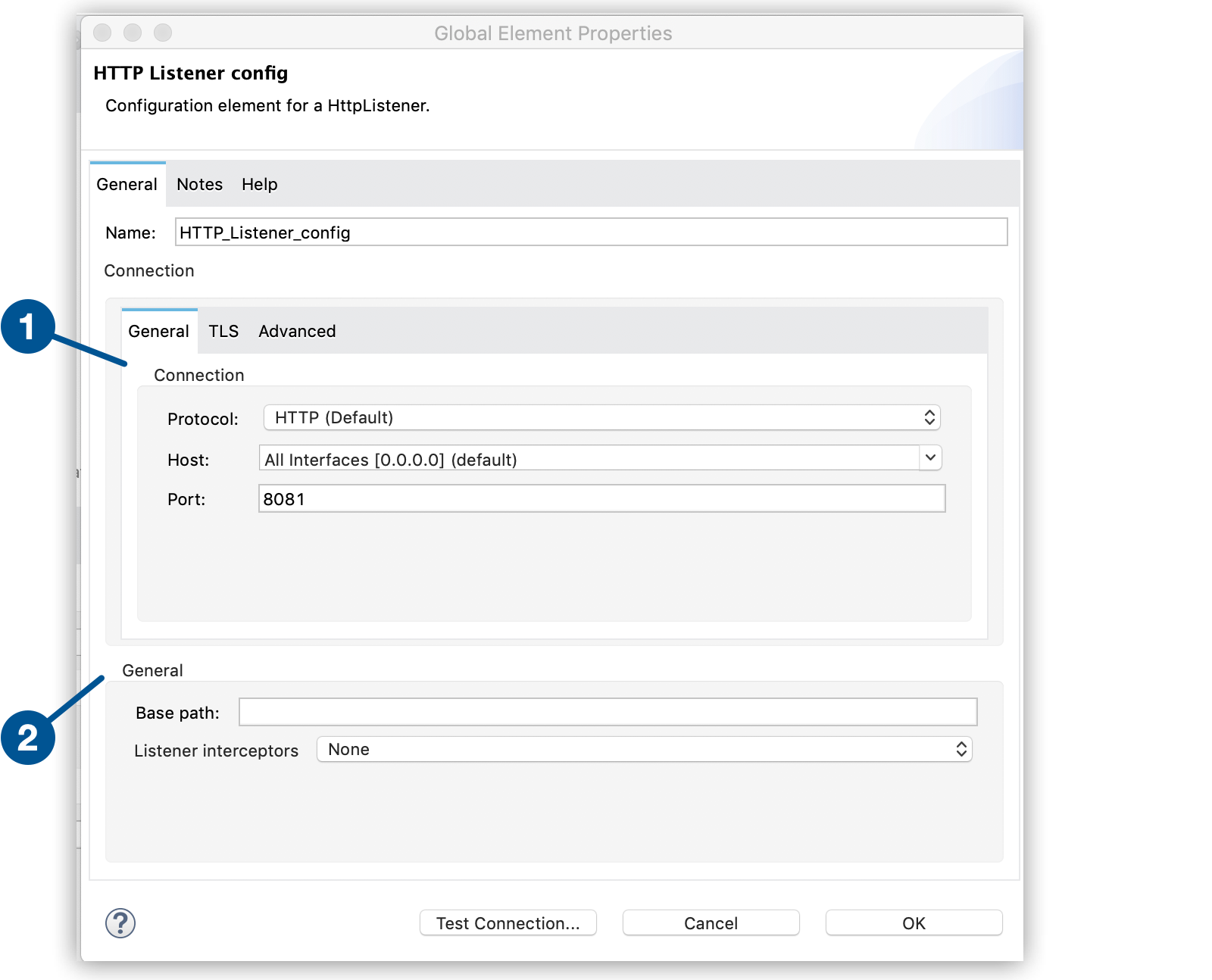Expand the Host interface selector
Viewport: 1212px width, 980px height.
pos(930,458)
